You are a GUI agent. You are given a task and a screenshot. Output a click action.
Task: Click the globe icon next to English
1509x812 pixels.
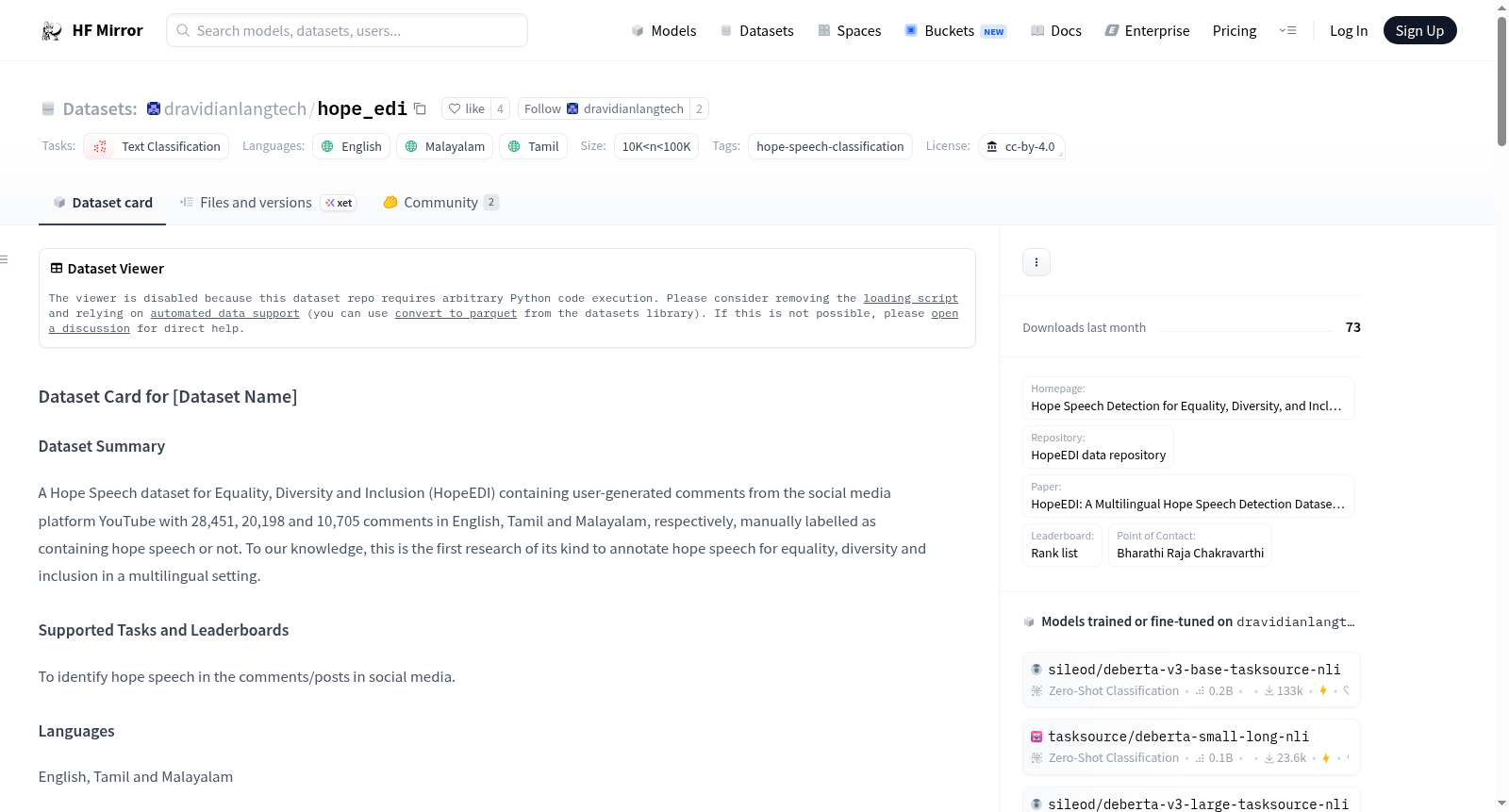327,147
